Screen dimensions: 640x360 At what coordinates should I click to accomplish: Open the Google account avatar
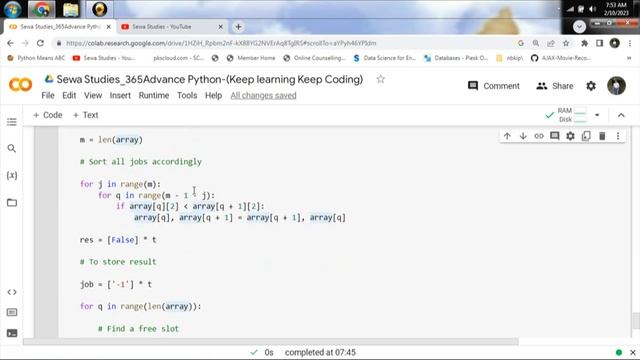coord(616,86)
